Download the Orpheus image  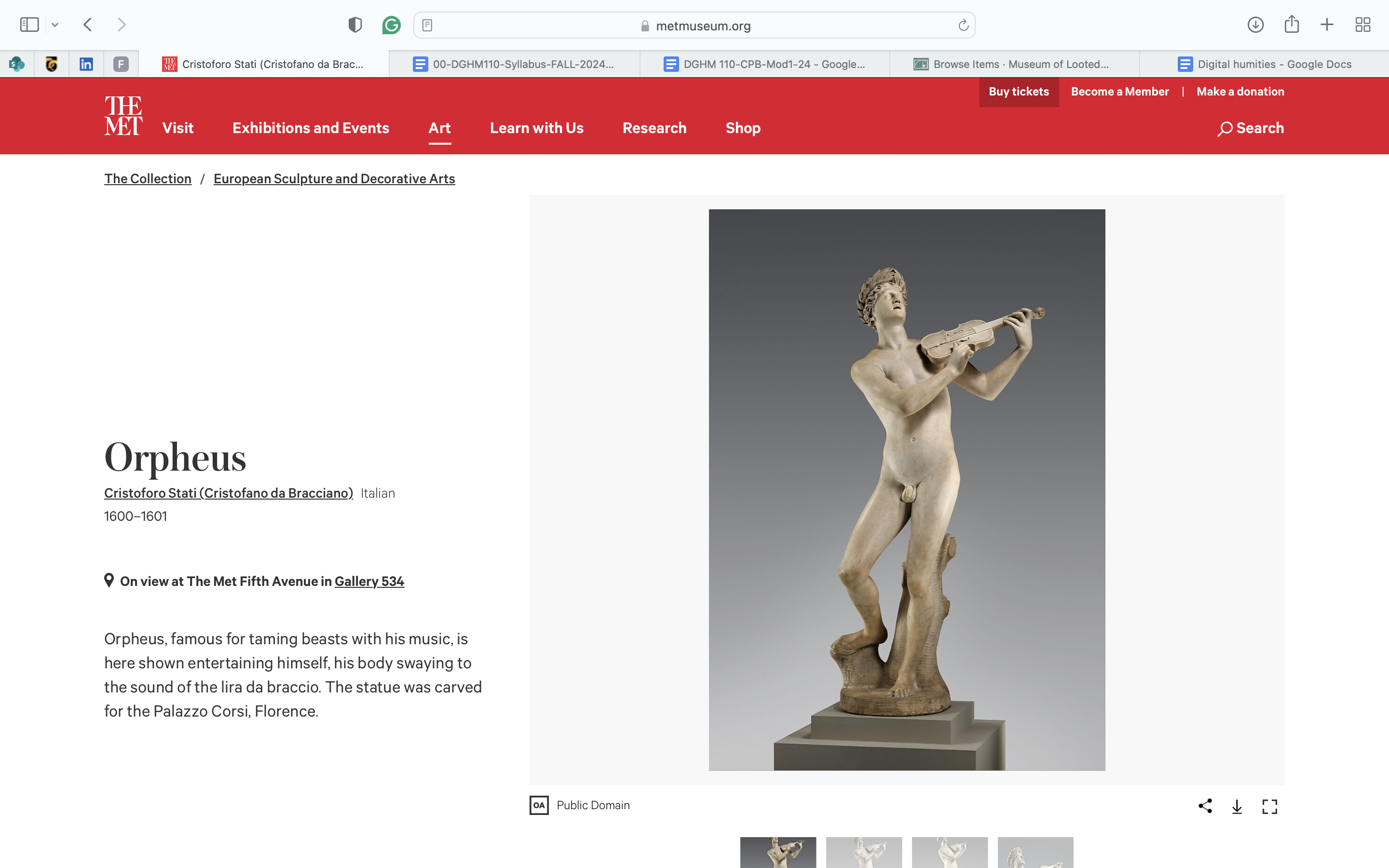click(1237, 807)
